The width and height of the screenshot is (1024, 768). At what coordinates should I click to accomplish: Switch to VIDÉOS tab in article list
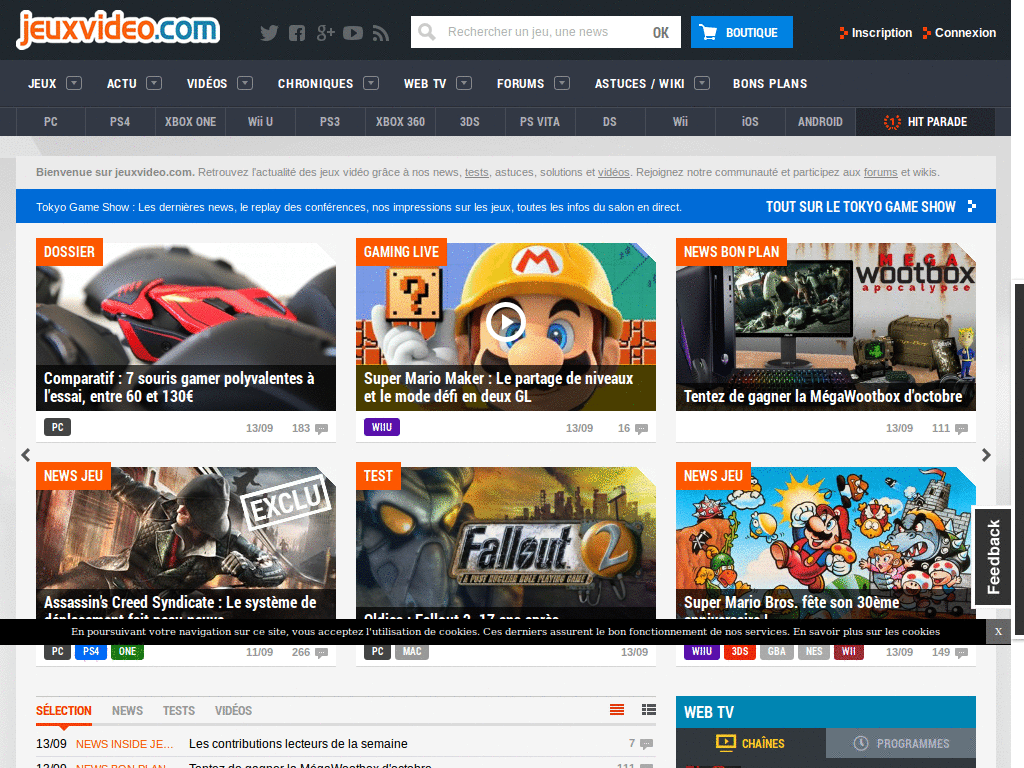(x=233, y=711)
